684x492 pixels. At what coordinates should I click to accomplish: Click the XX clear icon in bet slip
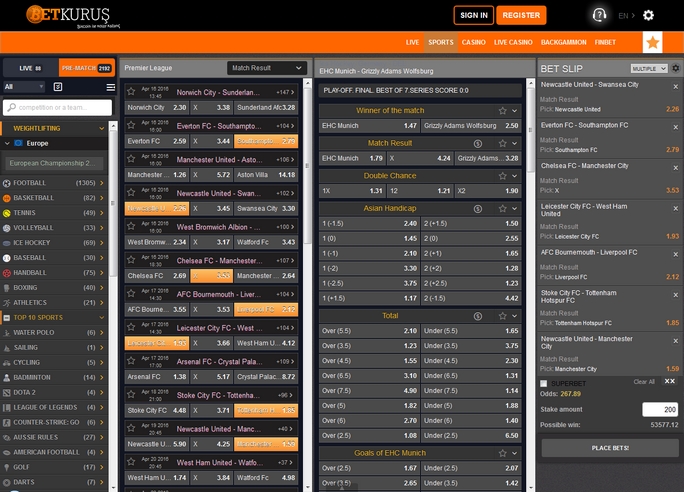(x=670, y=381)
